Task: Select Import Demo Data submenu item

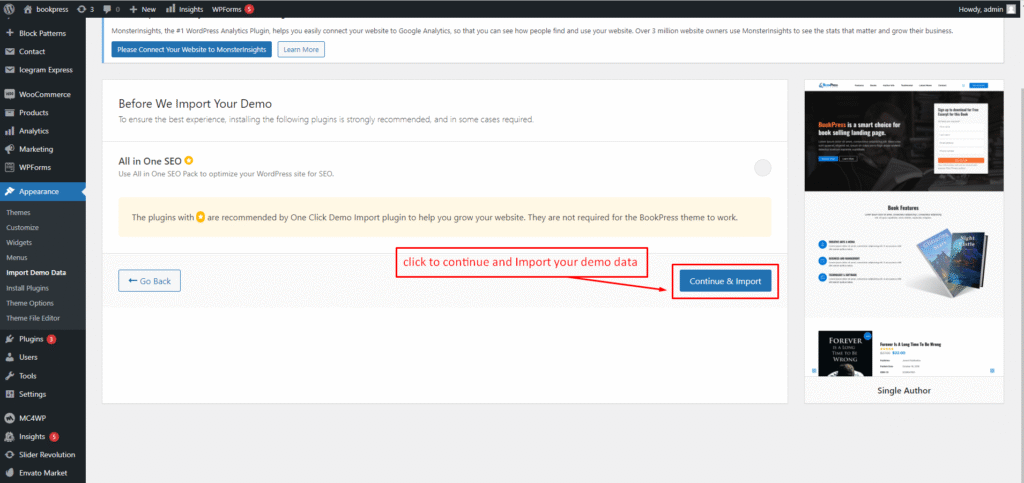Action: (36, 273)
